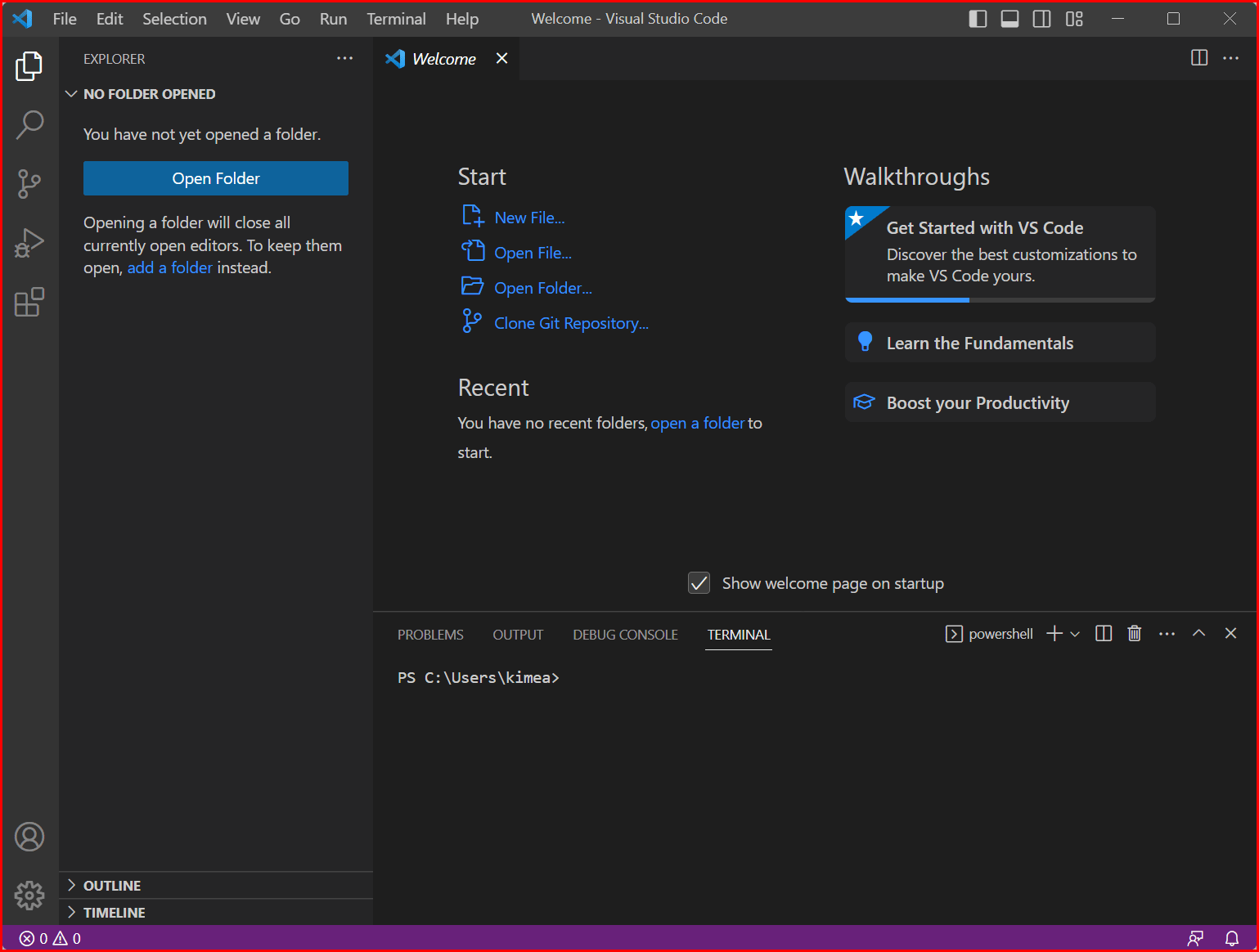The height and width of the screenshot is (952, 1259).
Task: Click the Open Folder... link under Start
Action: [x=543, y=288]
